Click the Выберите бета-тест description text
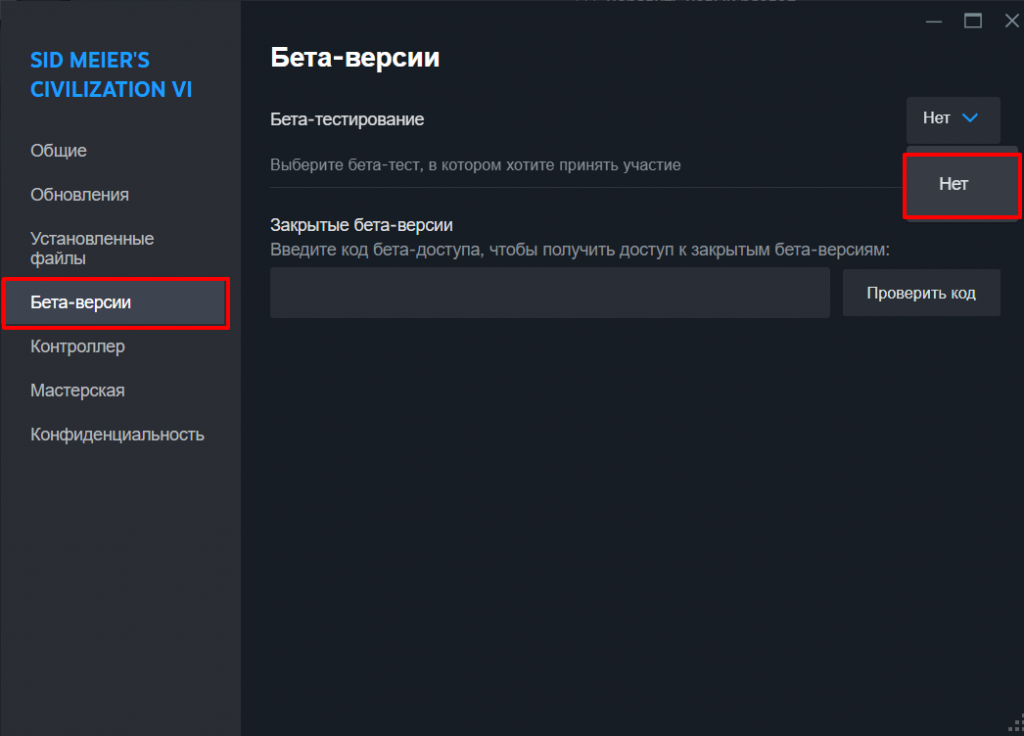 (x=475, y=165)
